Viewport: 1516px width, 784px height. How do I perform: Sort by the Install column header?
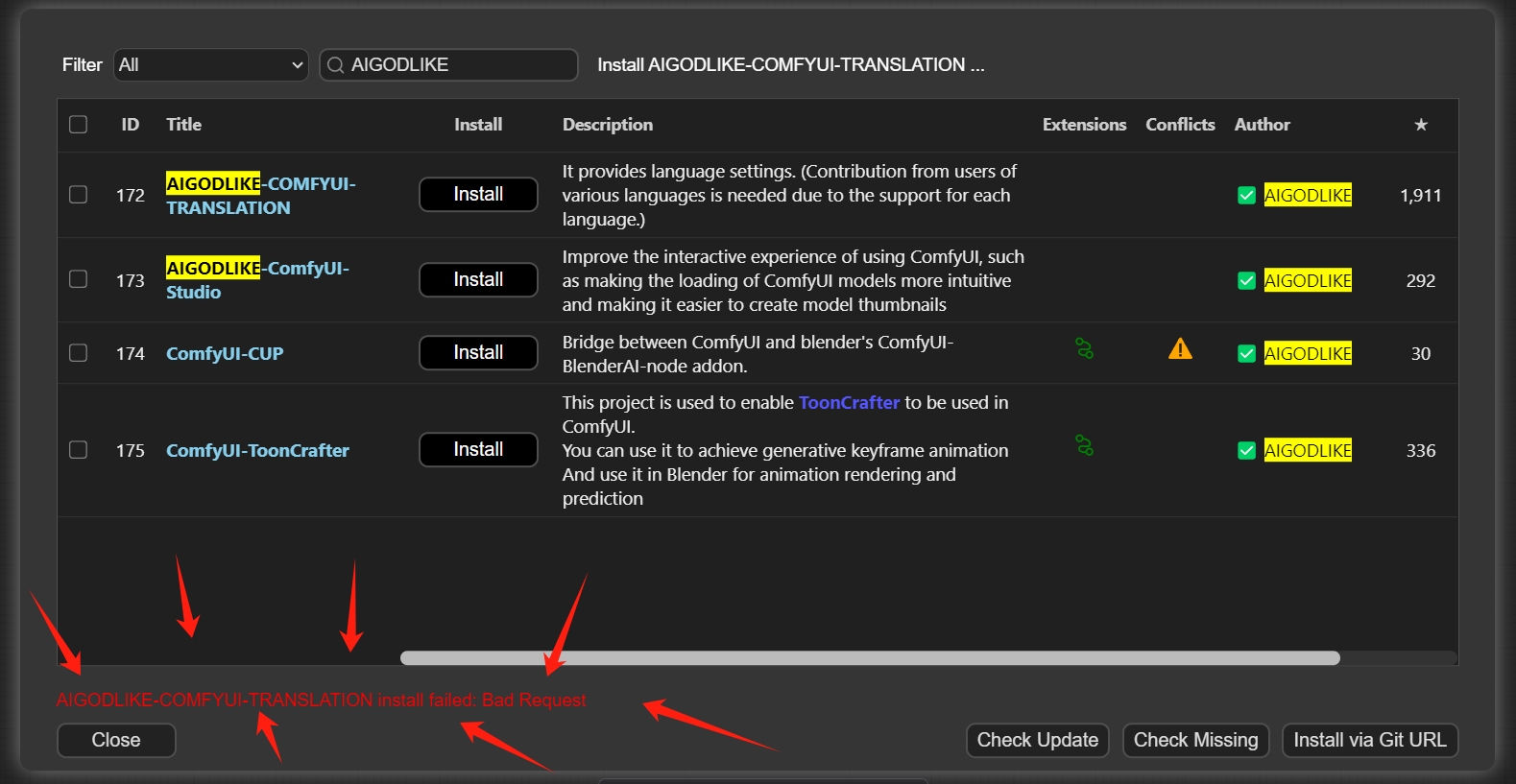(x=478, y=125)
